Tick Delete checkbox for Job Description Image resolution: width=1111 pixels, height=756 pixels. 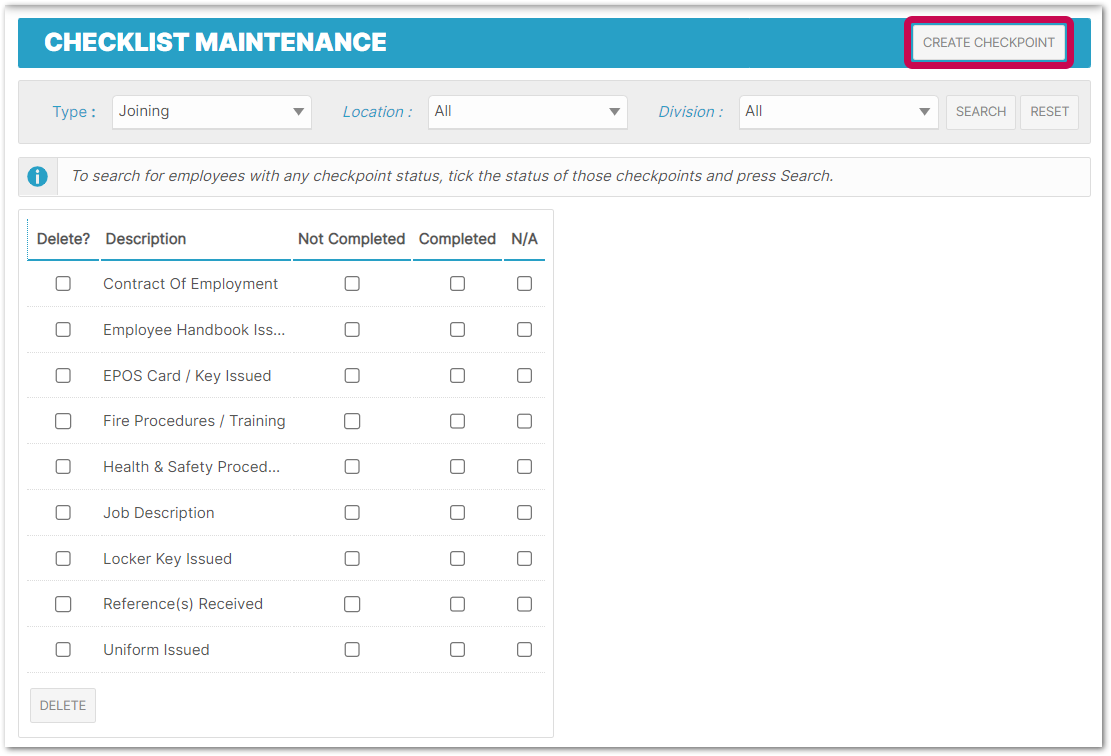pyautogui.click(x=63, y=512)
